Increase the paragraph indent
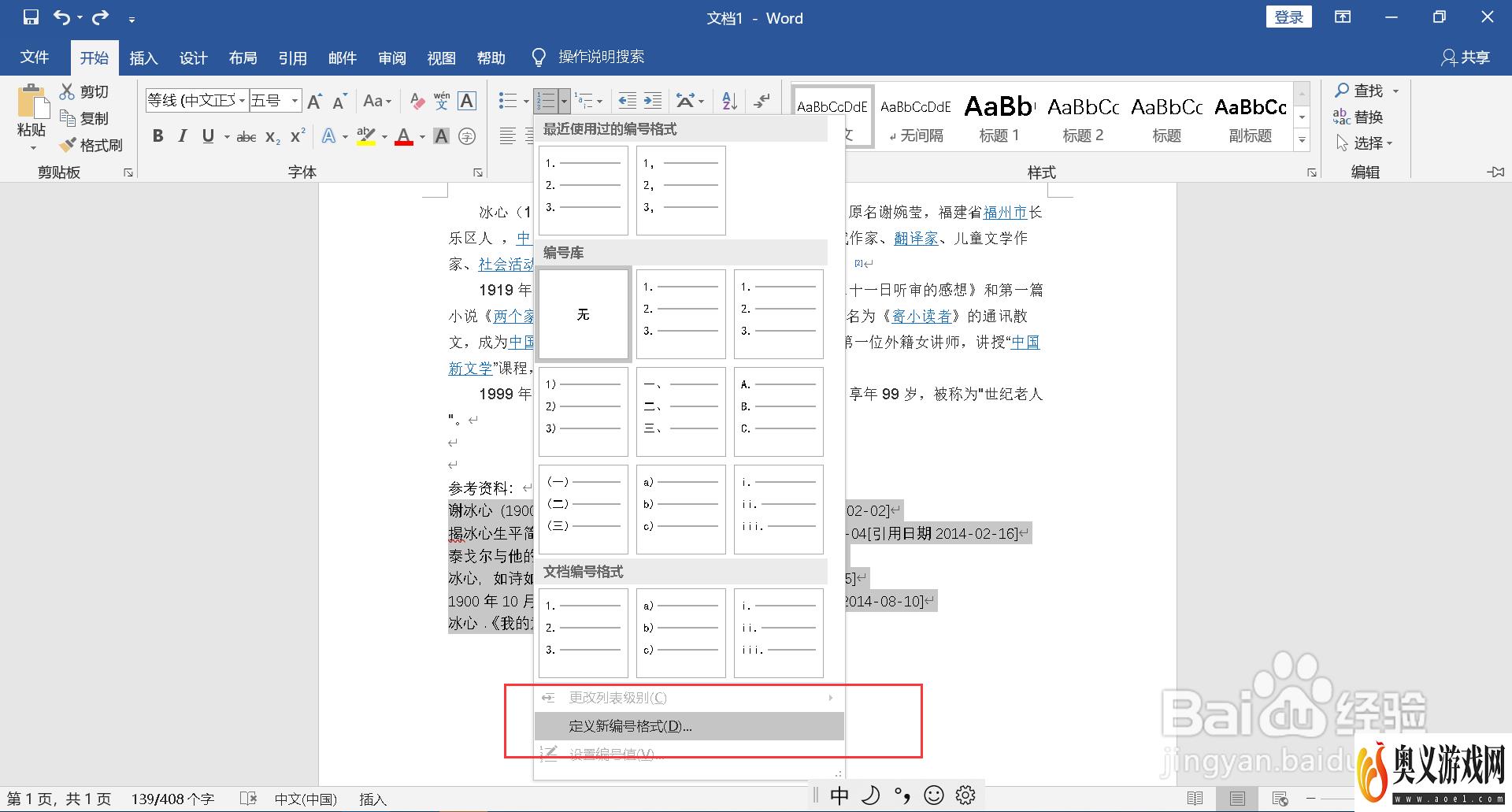Viewport: 1512px width, 812px height. (x=653, y=101)
